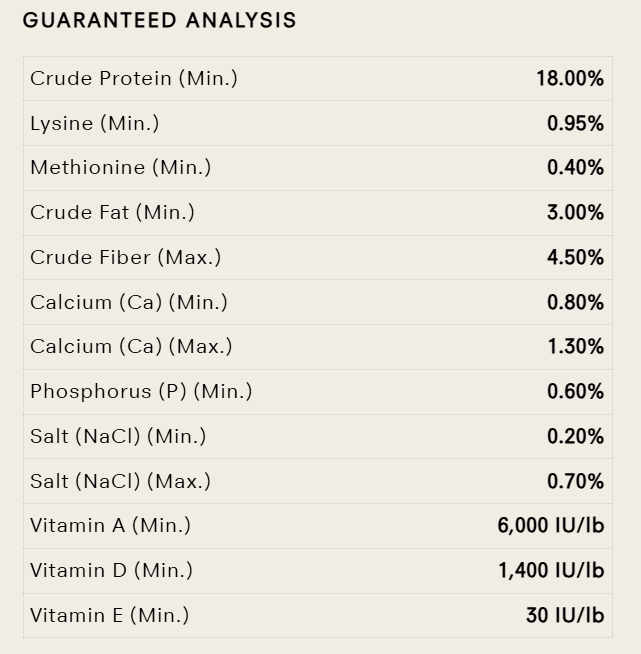Select the 30 IU/lb value
Image resolution: width=641 pixels, height=654 pixels.
click(x=565, y=615)
